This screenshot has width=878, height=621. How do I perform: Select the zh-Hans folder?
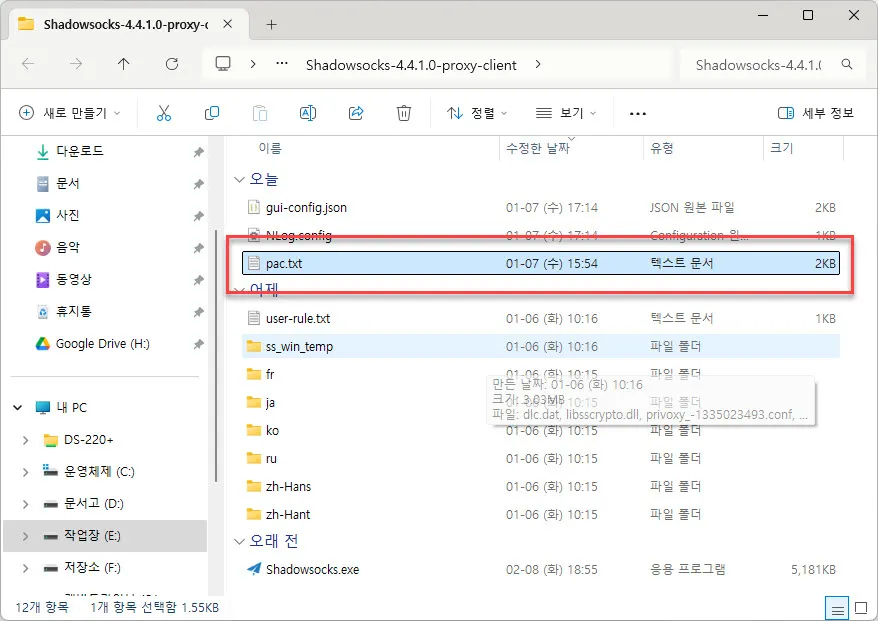[288, 487]
